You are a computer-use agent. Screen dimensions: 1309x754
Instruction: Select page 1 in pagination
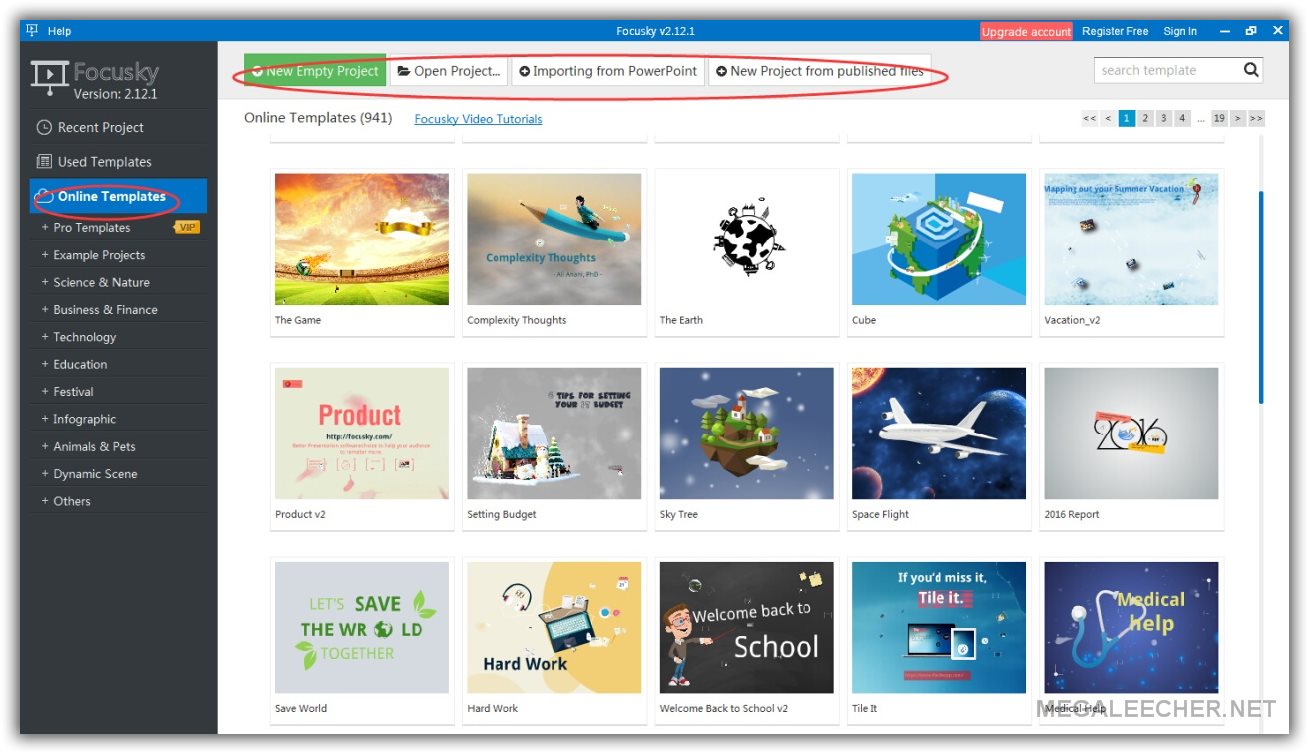[x=1127, y=118]
